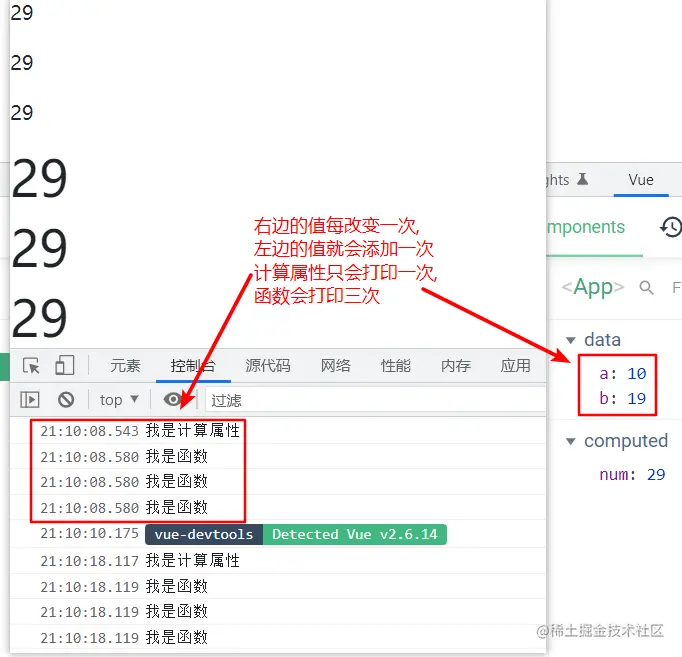Click the vue-devtools log badge
Image resolution: width=682 pixels, height=657 pixels.
click(x=204, y=534)
